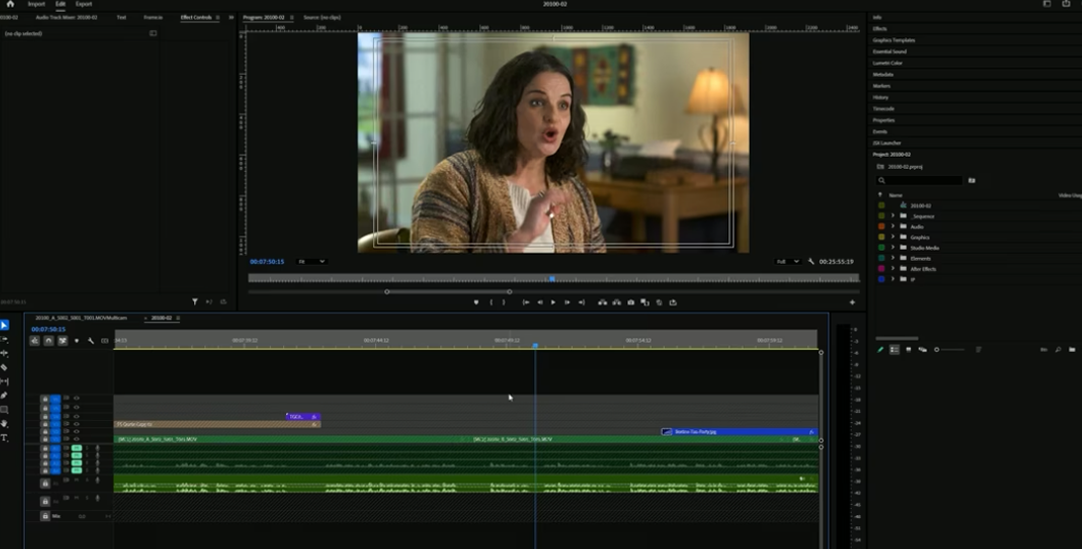Open the Effects panel
Image resolution: width=1082 pixels, height=549 pixels.
(880, 28)
